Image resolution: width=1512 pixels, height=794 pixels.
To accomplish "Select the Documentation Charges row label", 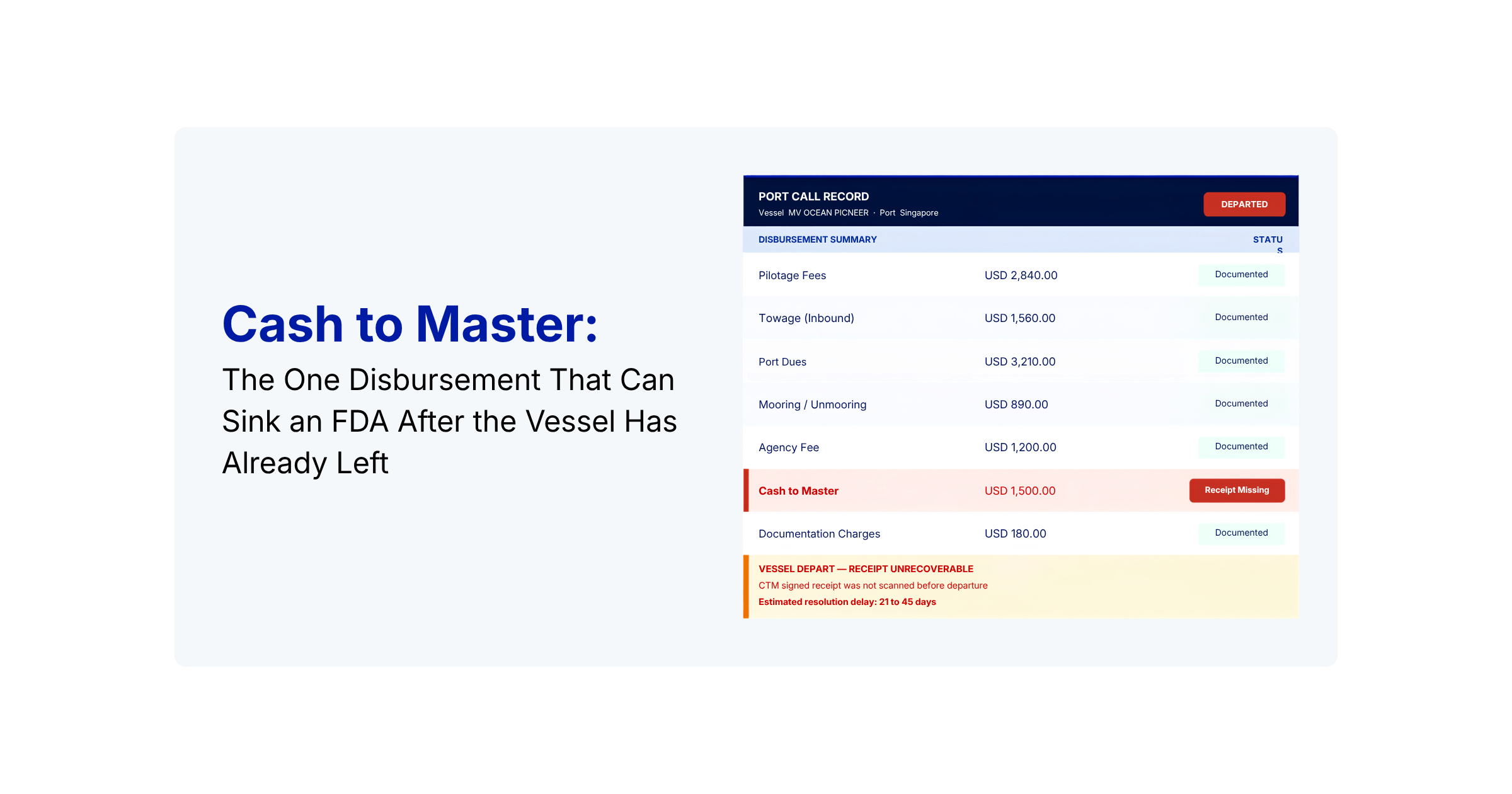I will [x=819, y=534].
